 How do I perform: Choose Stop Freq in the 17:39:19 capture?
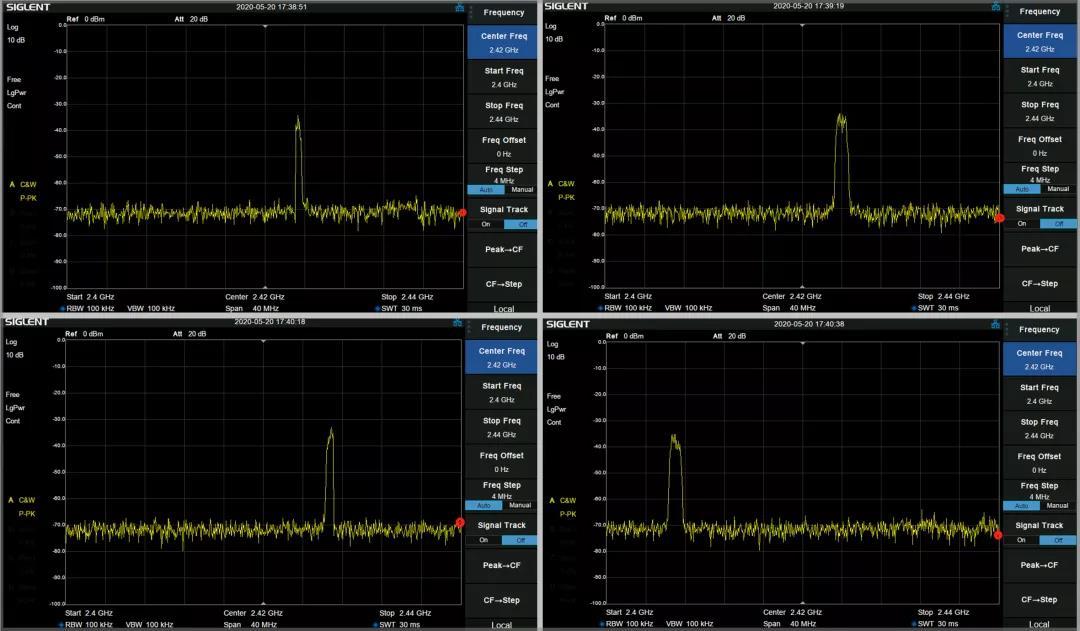point(1039,111)
